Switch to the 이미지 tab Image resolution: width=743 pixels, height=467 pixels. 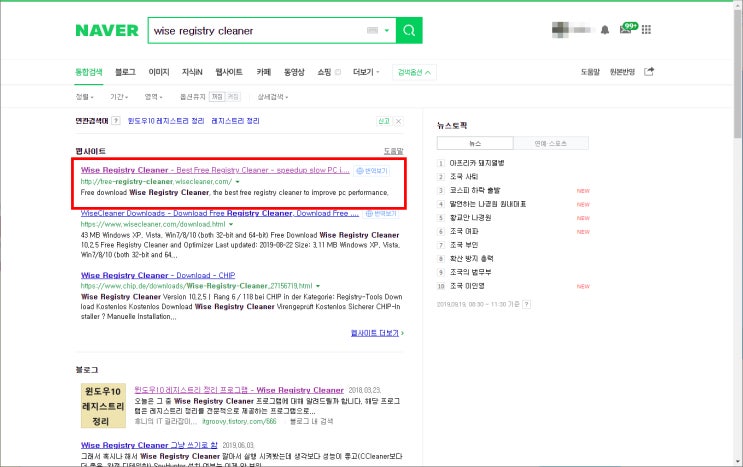pyautogui.click(x=159, y=72)
